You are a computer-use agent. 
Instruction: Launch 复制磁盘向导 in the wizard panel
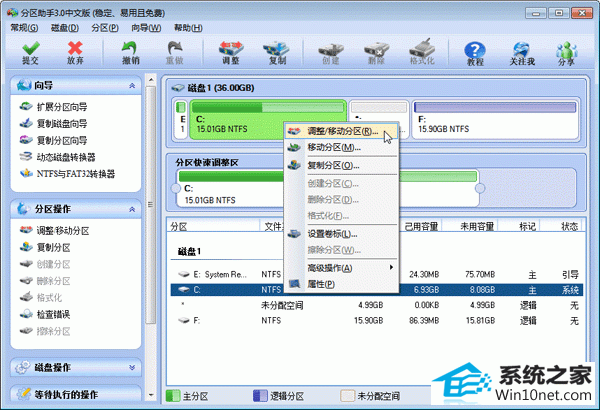(54, 124)
